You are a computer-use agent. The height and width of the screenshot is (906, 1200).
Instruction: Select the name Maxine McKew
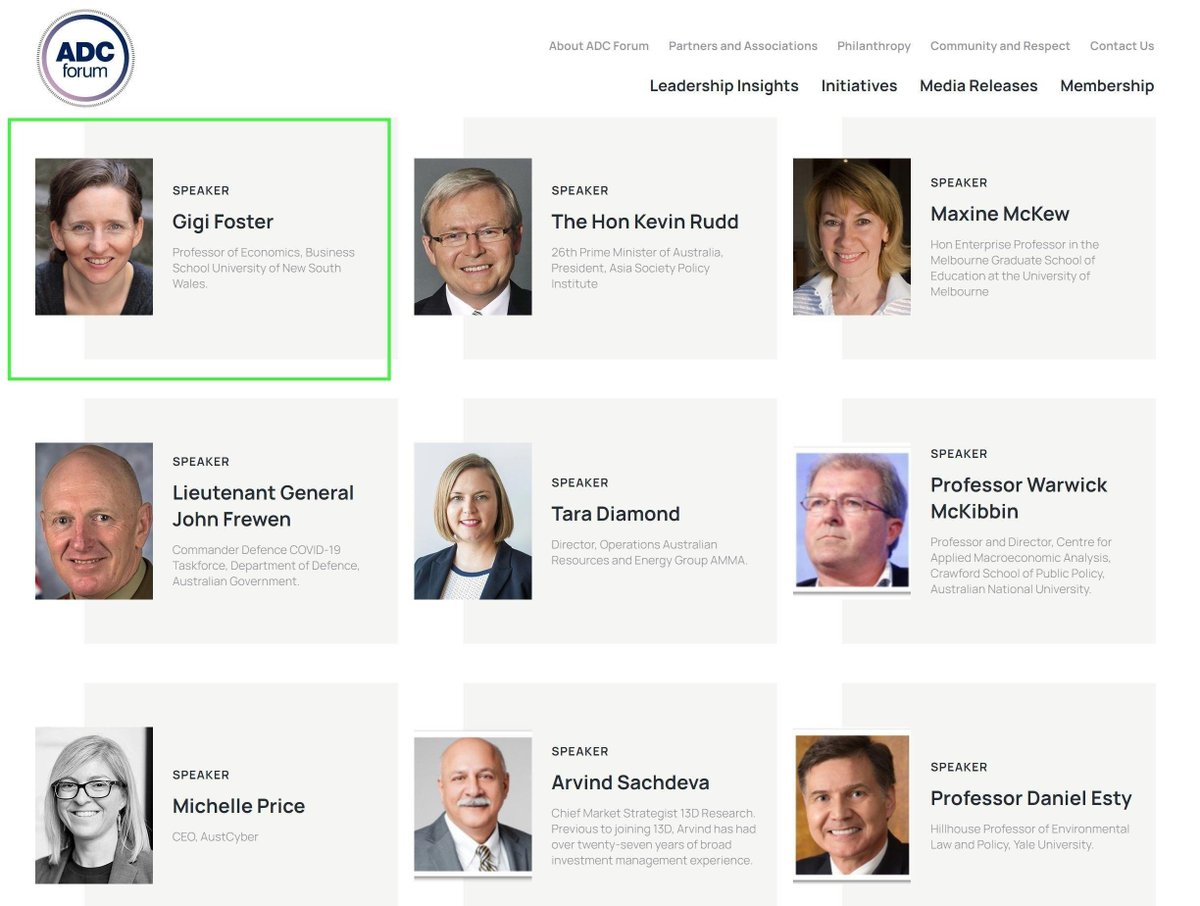(x=1000, y=214)
